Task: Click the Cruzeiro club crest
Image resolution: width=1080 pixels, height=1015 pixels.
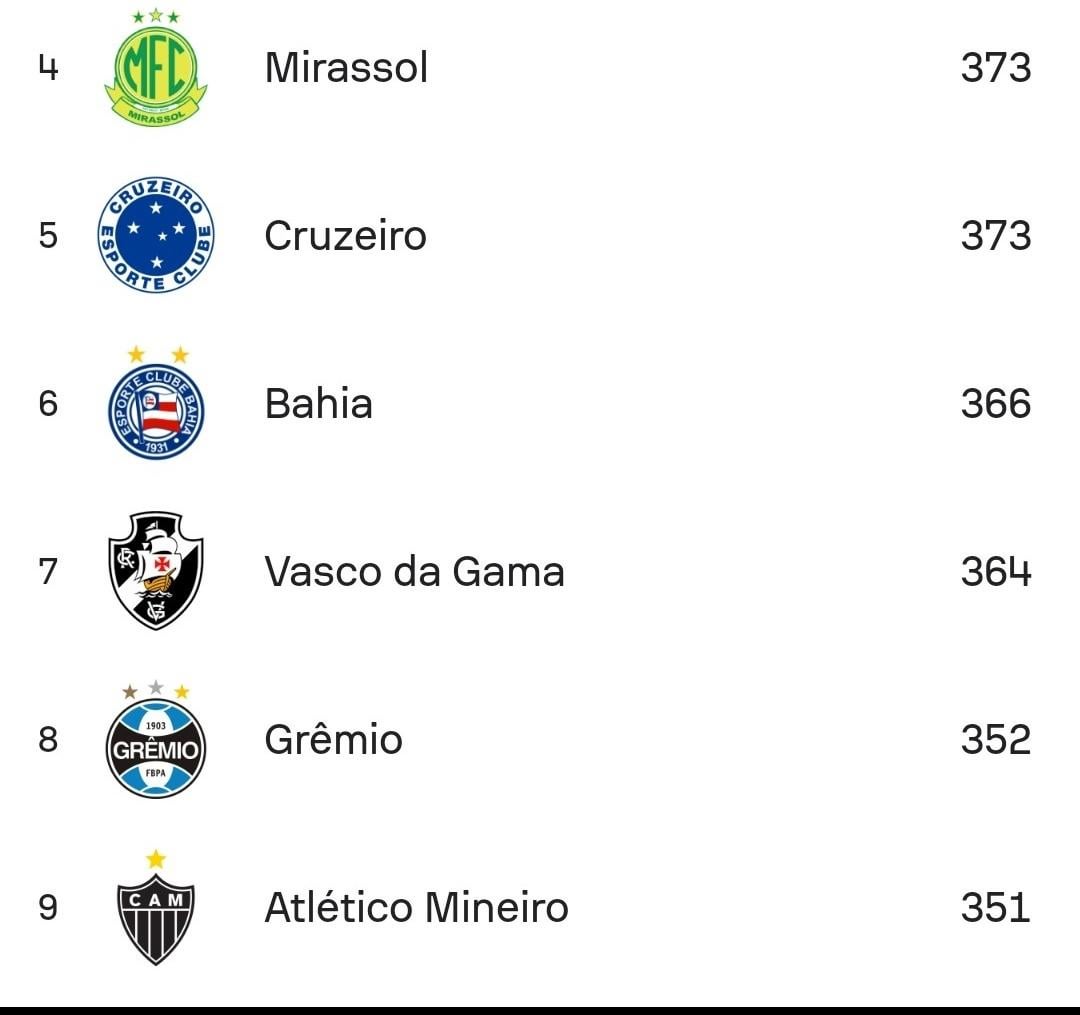Action: [x=156, y=236]
